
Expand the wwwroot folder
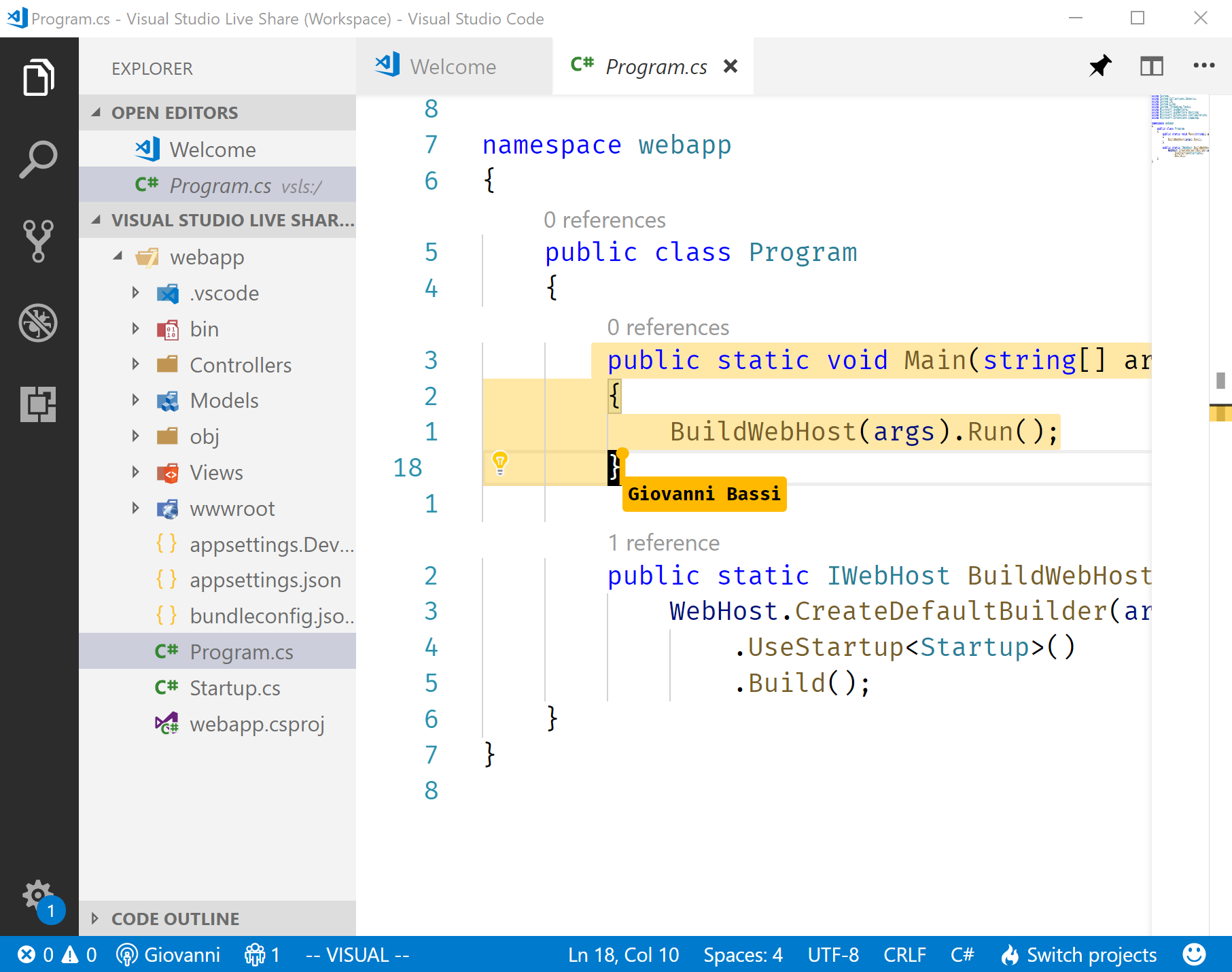point(135,508)
